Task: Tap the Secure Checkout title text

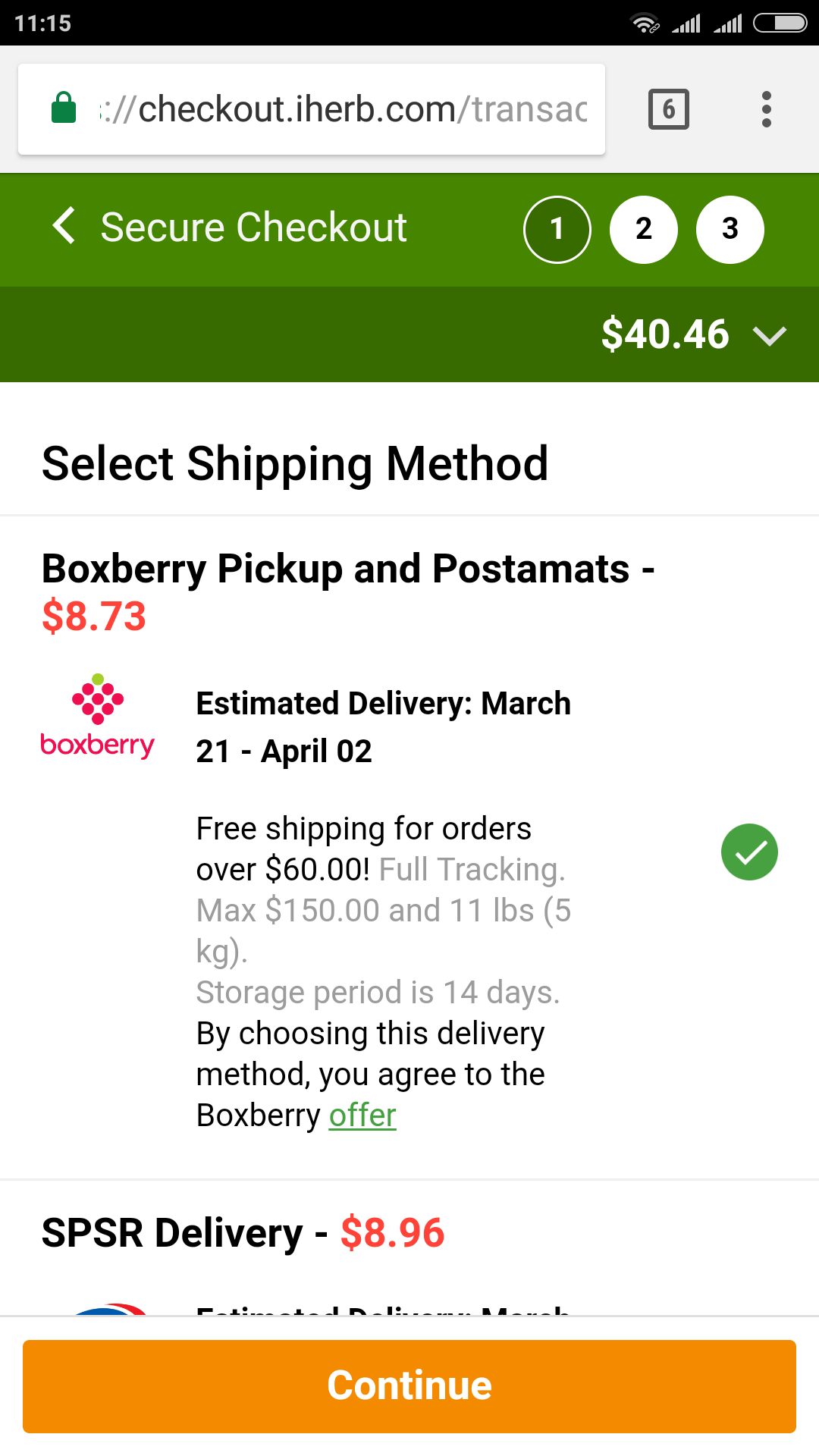Action: pos(254,227)
